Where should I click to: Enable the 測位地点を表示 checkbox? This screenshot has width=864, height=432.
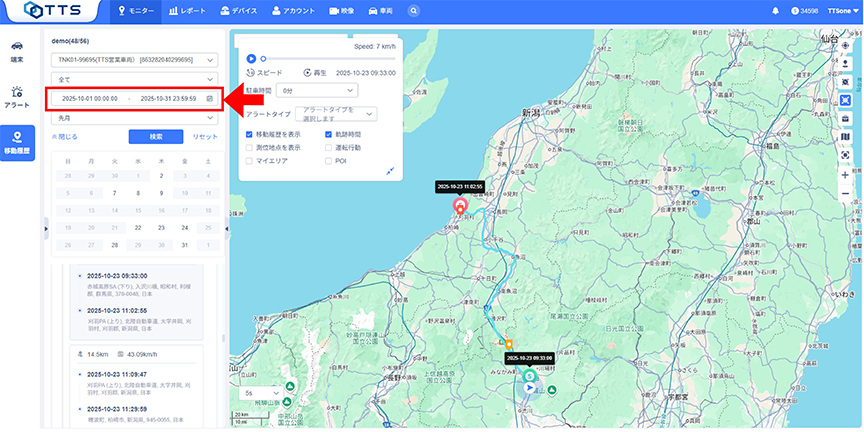click(249, 147)
